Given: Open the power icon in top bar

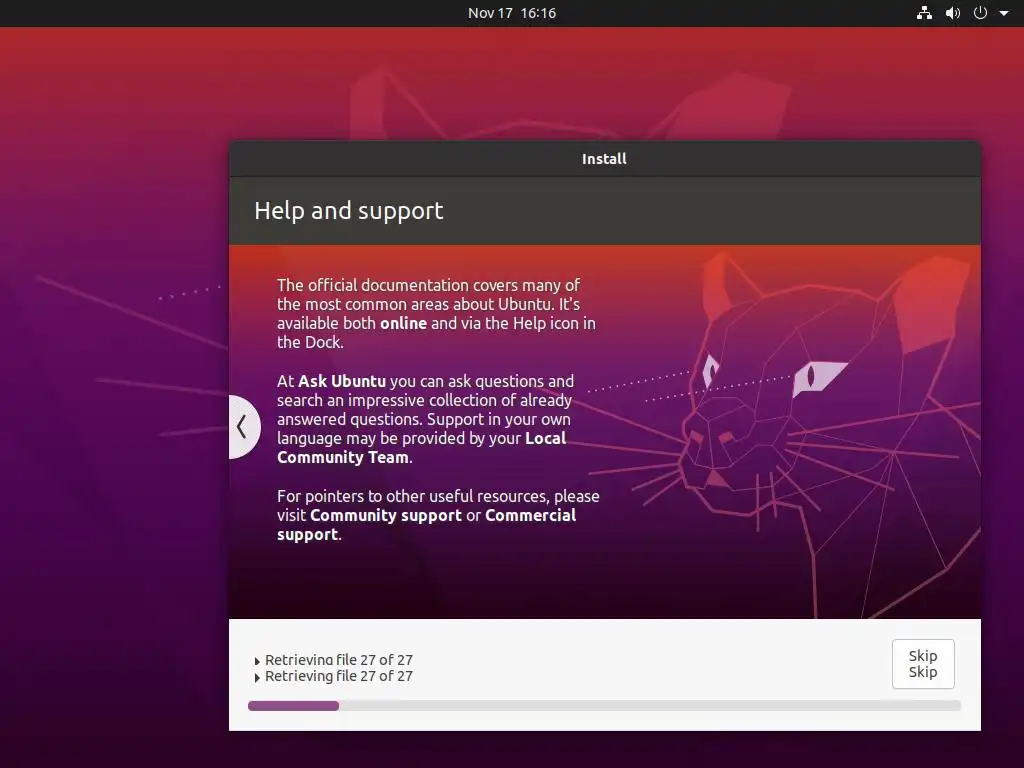Looking at the screenshot, I should coord(980,13).
